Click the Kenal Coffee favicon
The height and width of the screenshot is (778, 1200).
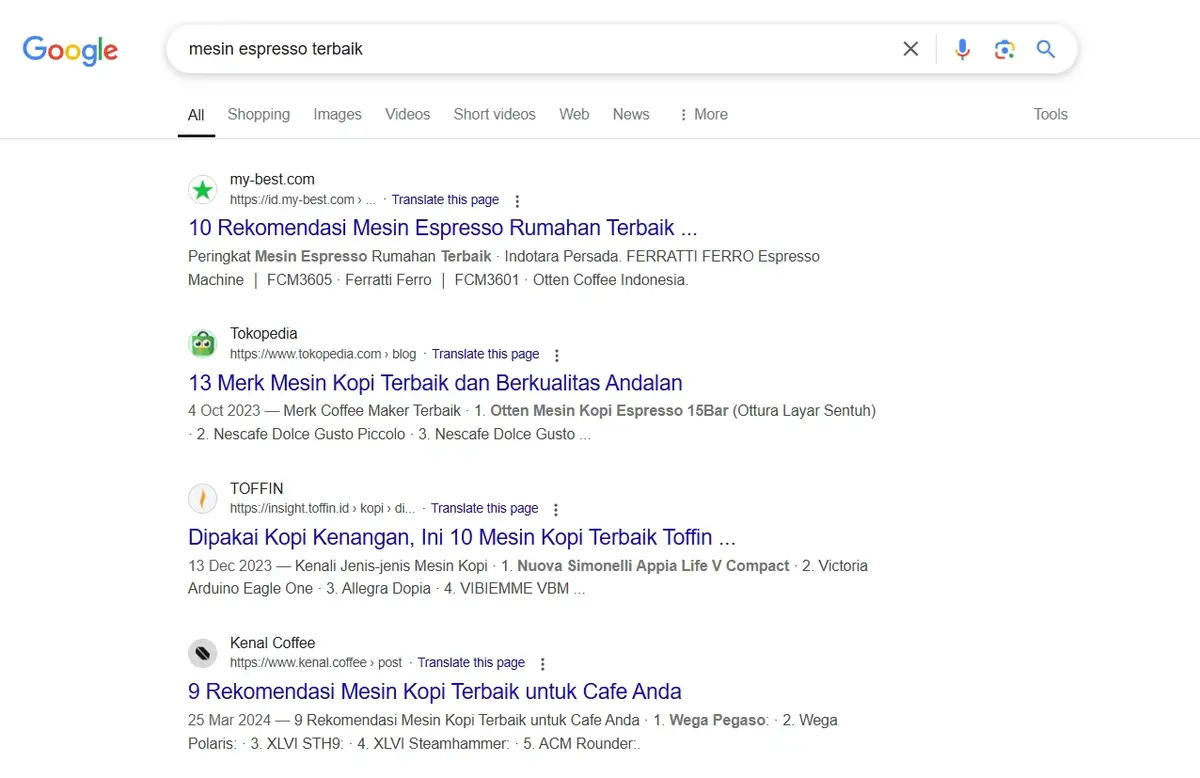click(x=203, y=653)
